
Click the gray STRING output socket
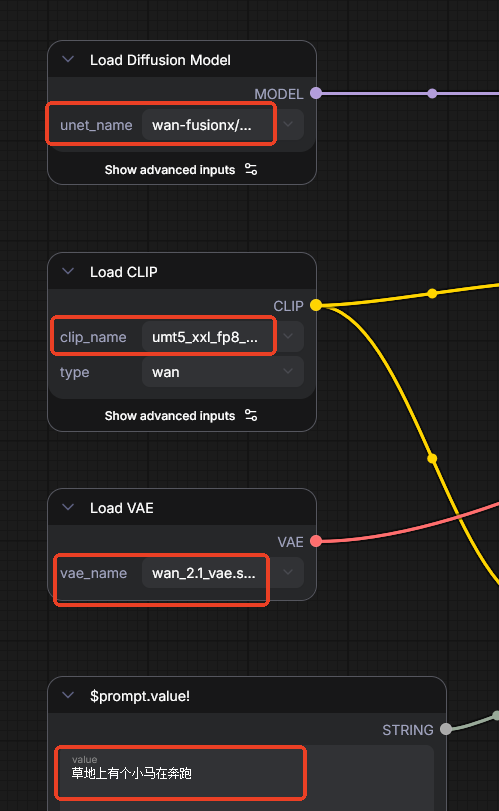(446, 729)
